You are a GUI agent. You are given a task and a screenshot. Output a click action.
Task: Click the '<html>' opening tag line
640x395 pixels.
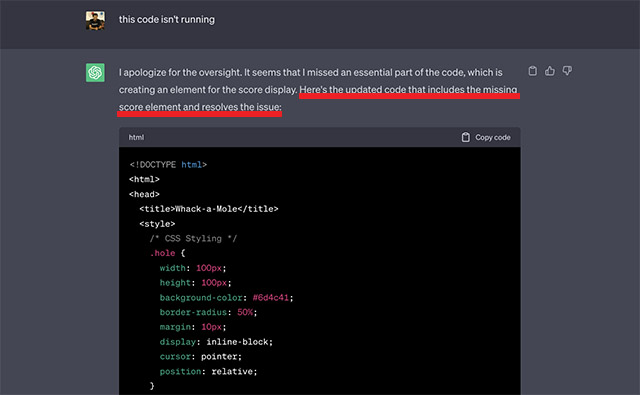tap(144, 180)
